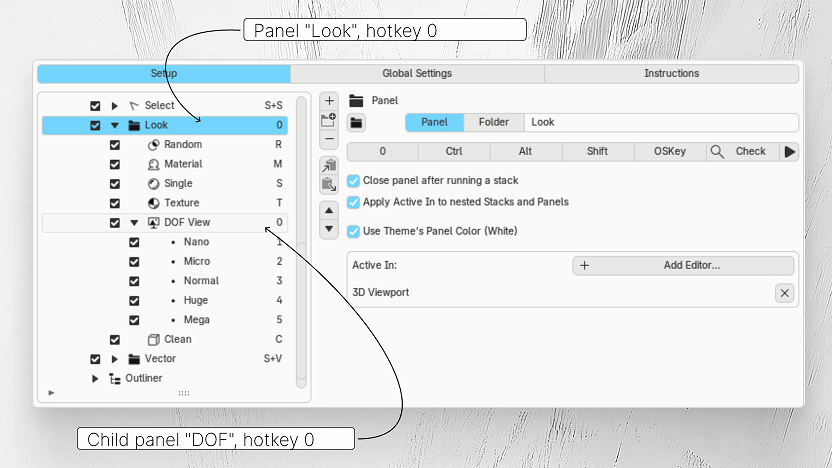Remove 3D Viewport with X button
832x468 pixels.
point(784,293)
